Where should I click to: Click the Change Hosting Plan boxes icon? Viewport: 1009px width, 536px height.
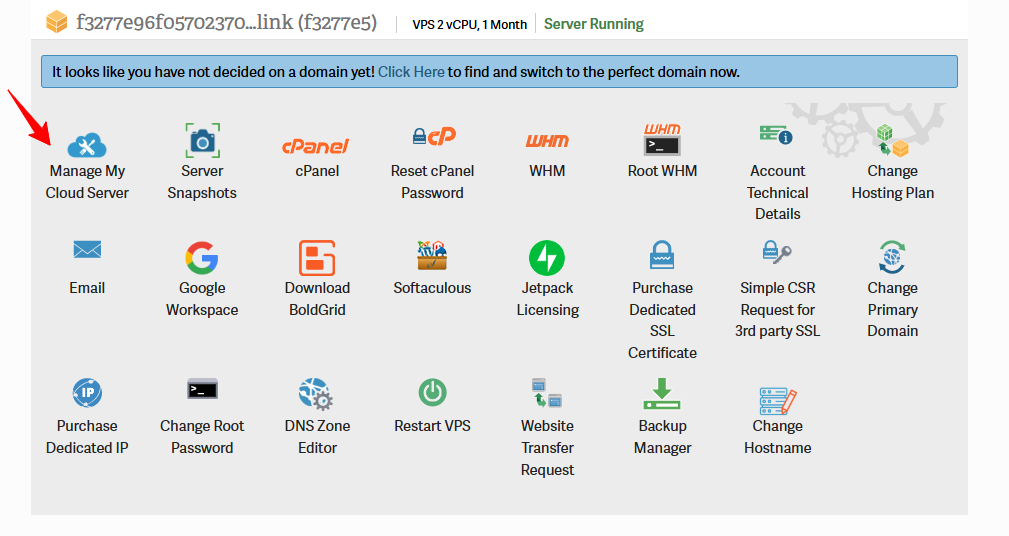(x=892, y=140)
